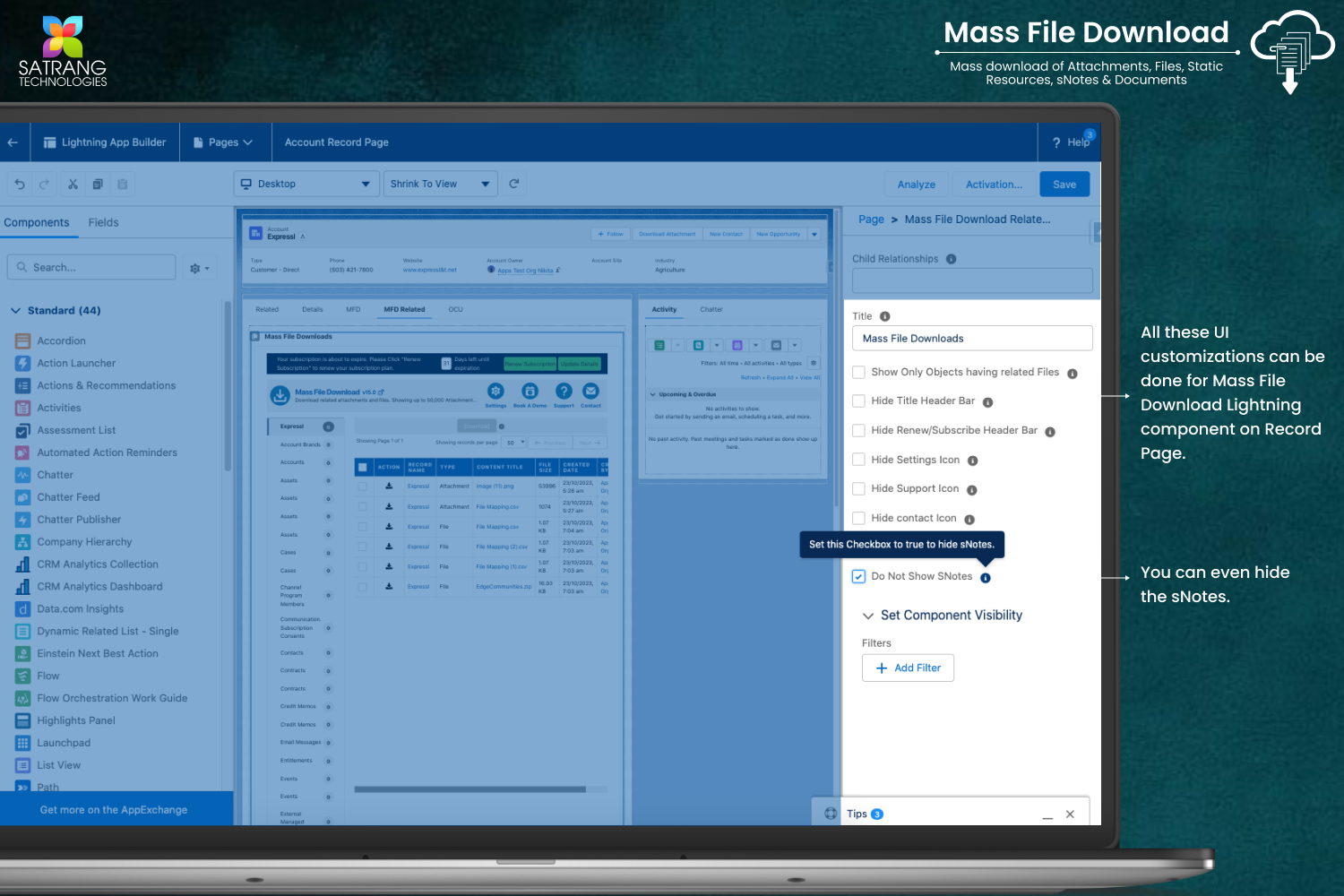Click the Add Filter button
Viewport: 1344px width, 896px height.
click(x=908, y=668)
